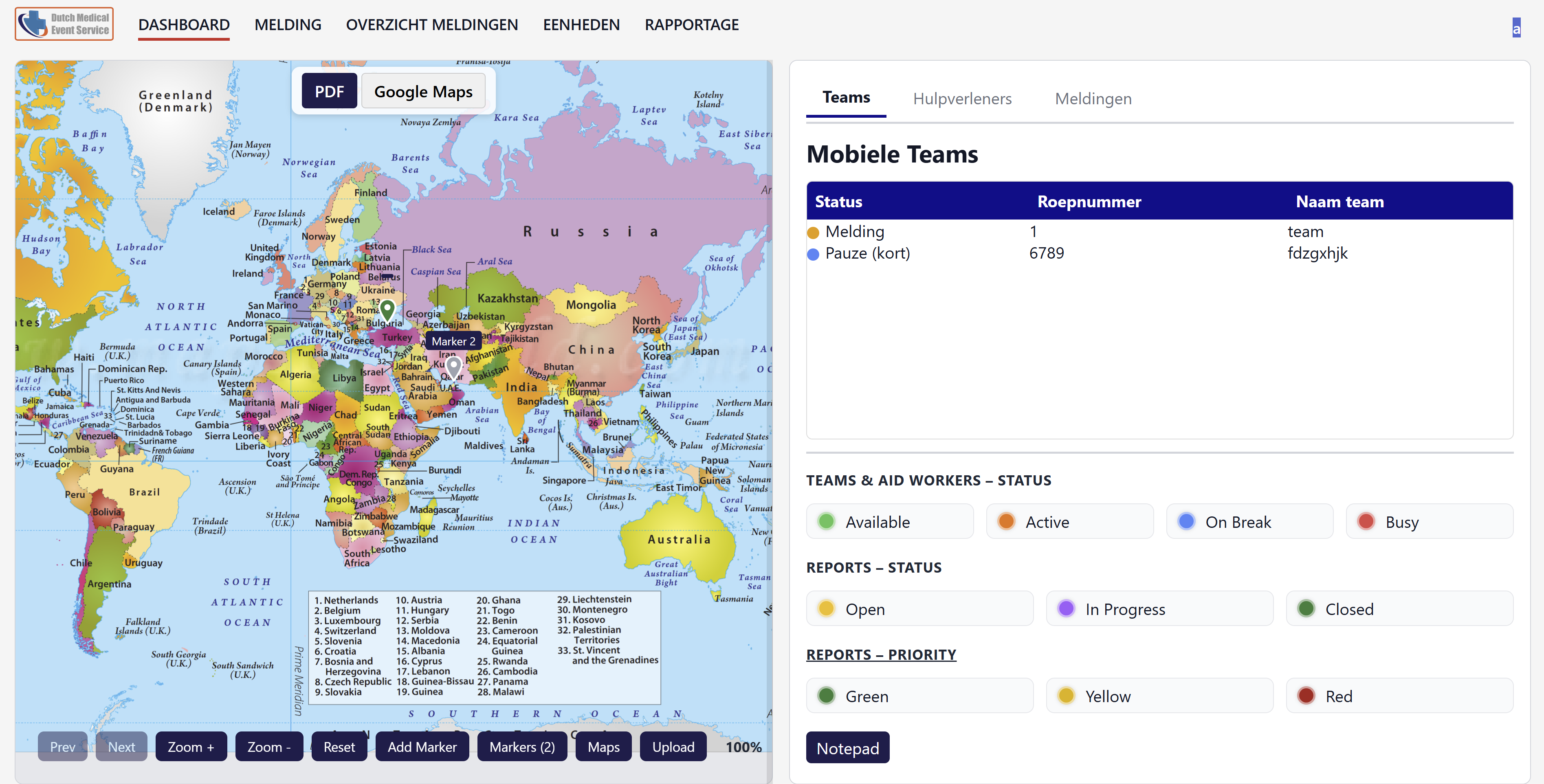Click the Marker 2 tooltip label

(x=454, y=341)
